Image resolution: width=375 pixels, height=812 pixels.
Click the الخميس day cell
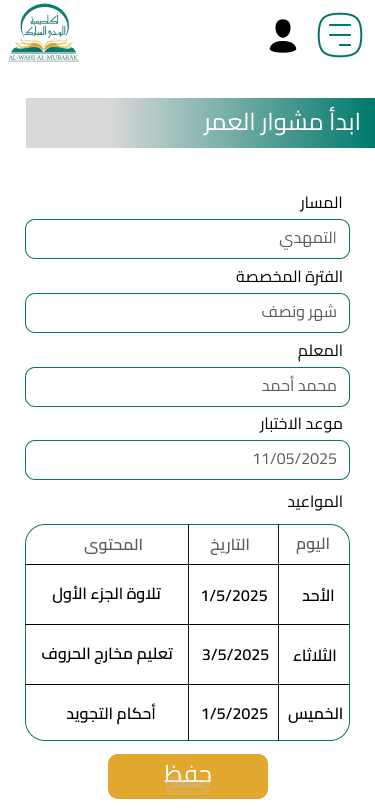pyautogui.click(x=314, y=713)
